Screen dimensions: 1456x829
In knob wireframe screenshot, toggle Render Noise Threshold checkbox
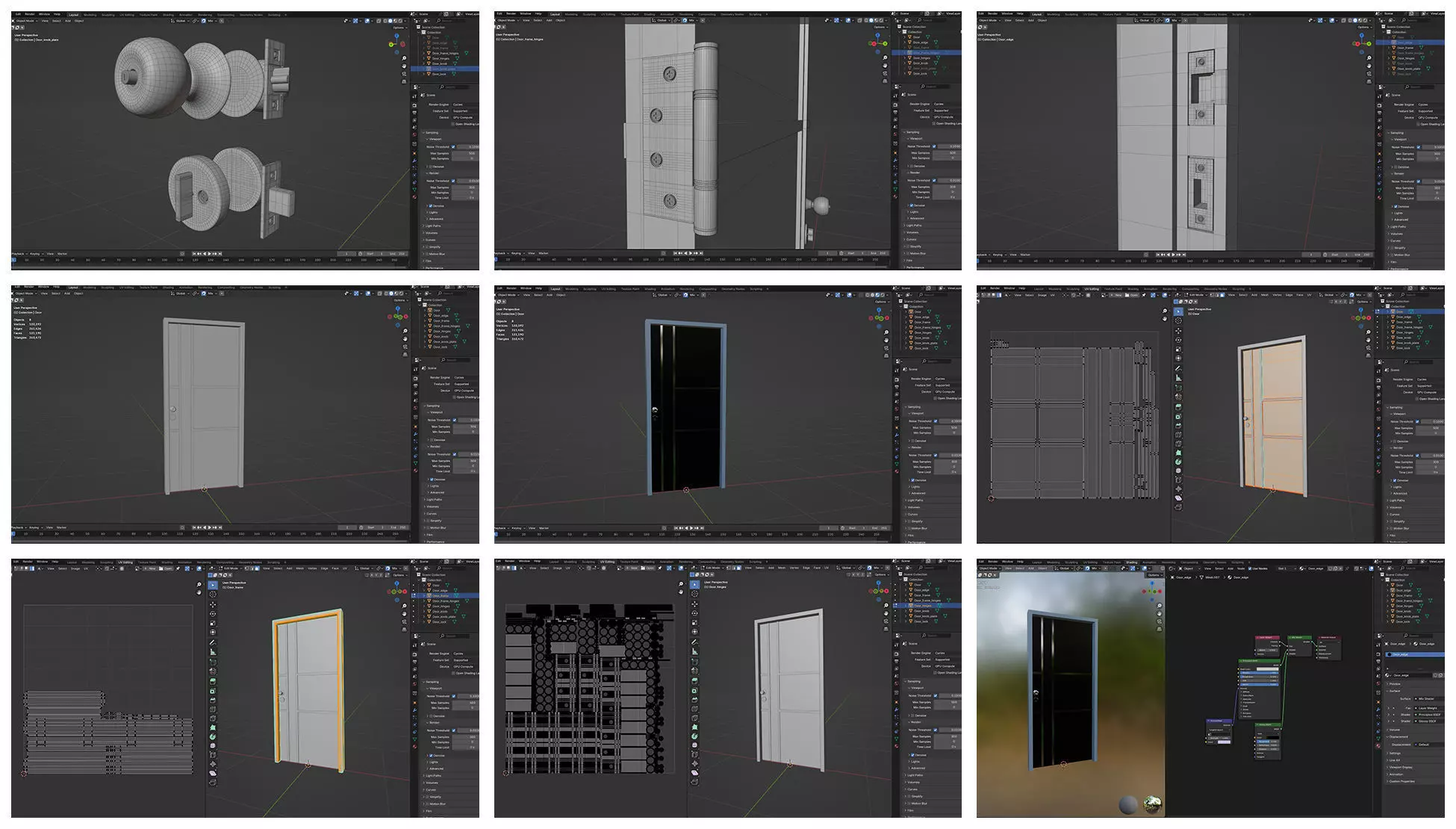[x=453, y=181]
